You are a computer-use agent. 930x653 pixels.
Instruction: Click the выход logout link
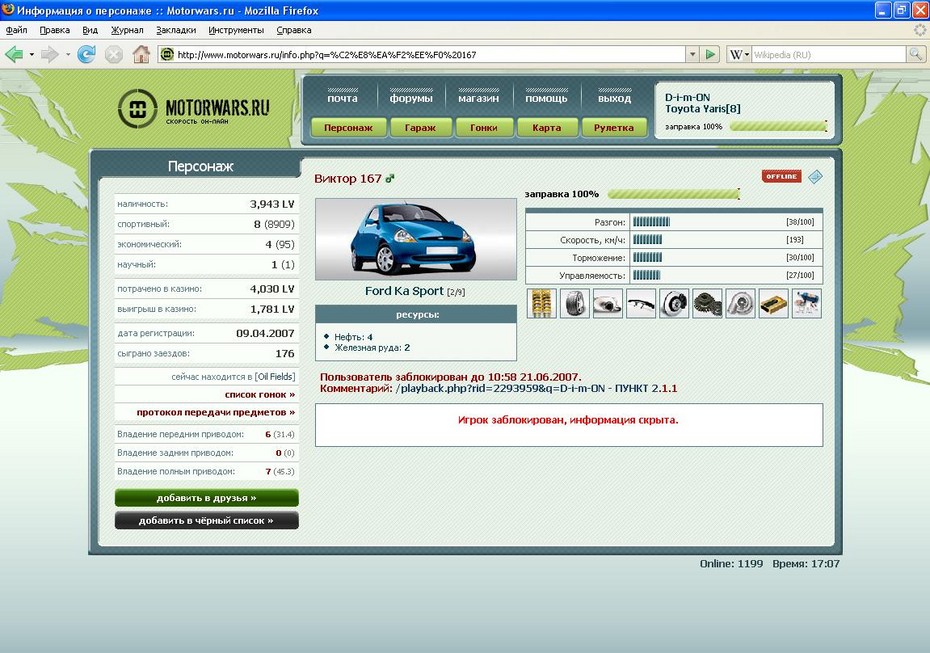614,98
